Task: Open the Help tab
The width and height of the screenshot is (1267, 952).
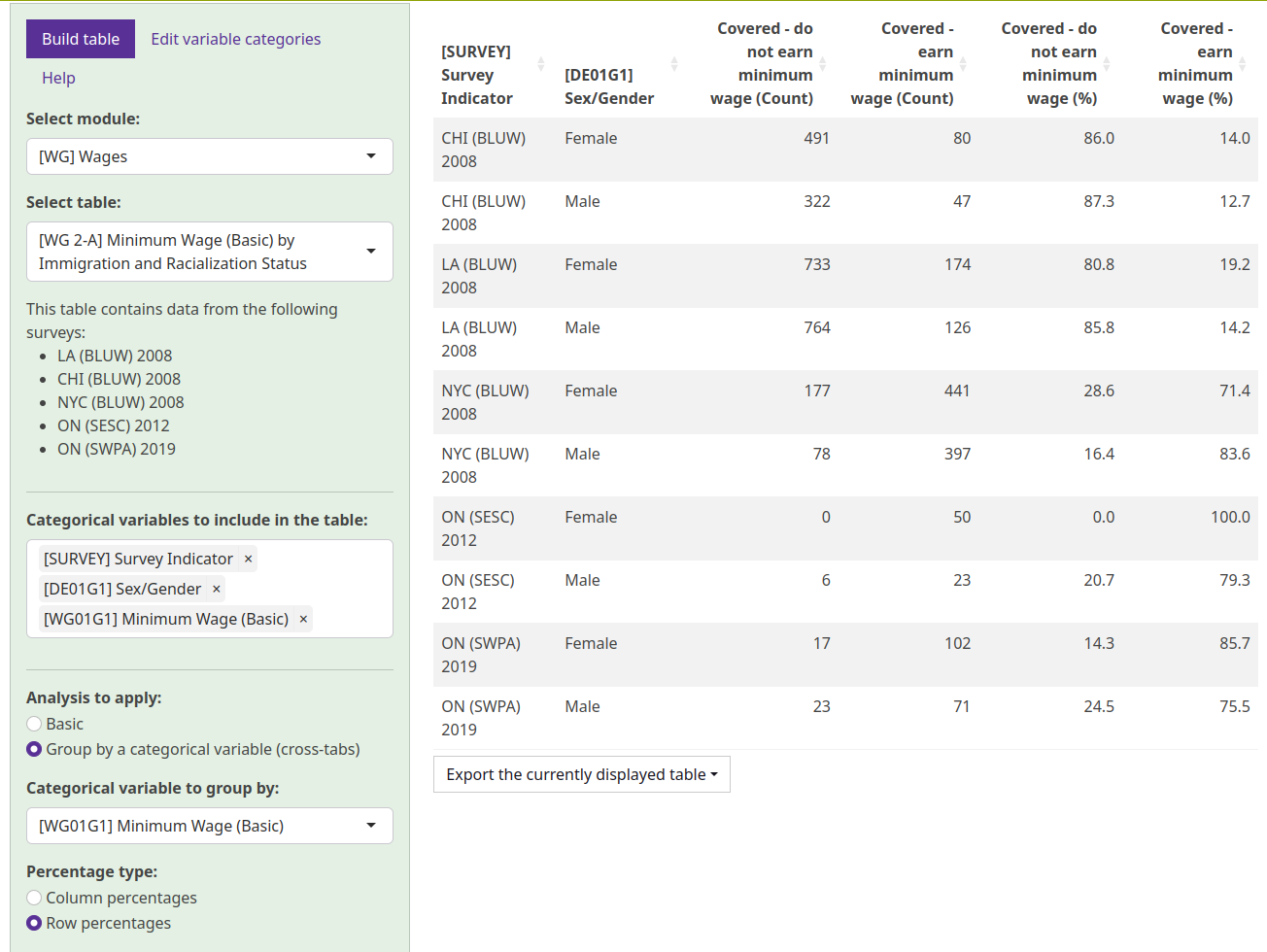Action: coord(58,78)
